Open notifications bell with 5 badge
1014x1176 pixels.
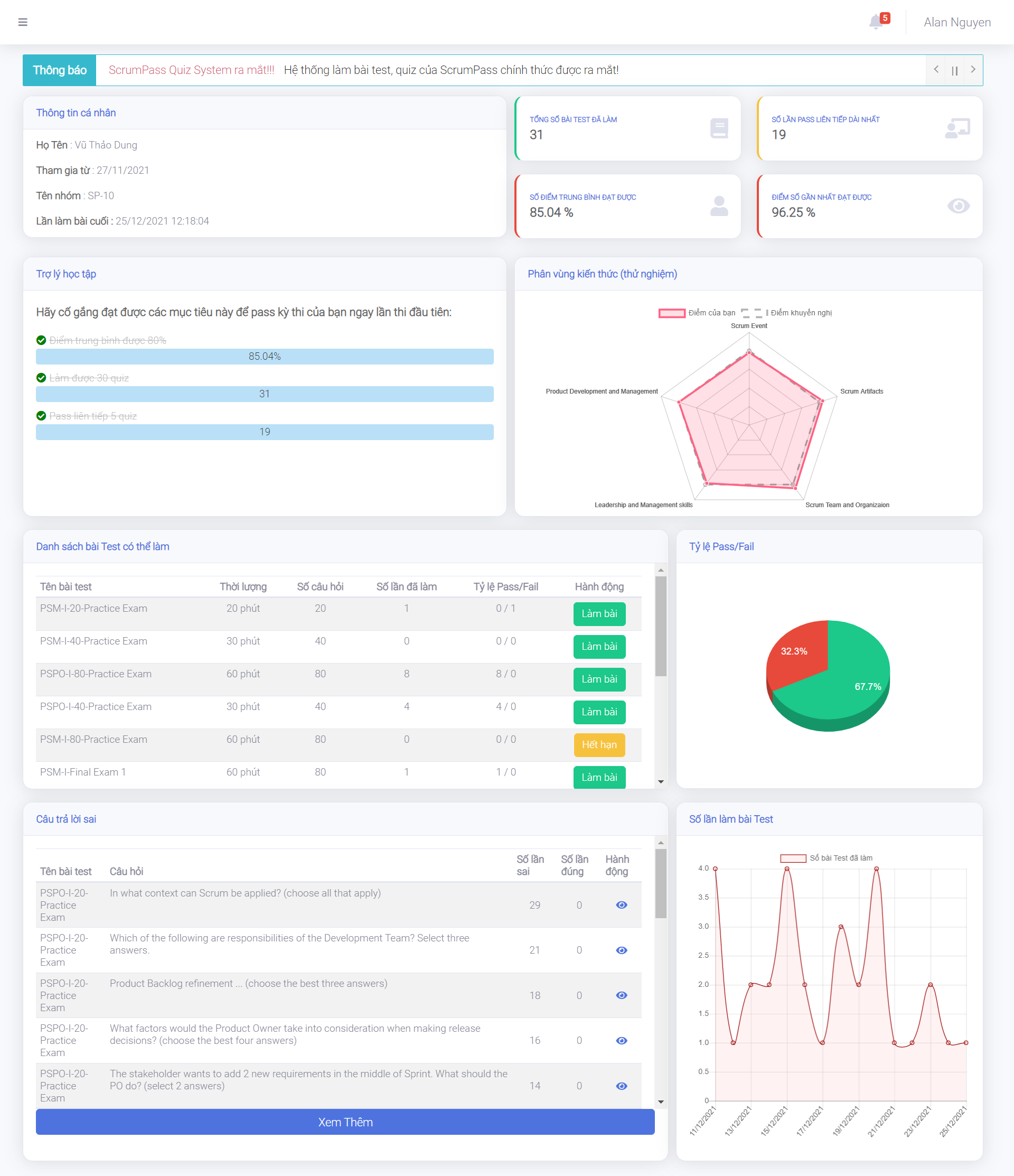tap(878, 21)
